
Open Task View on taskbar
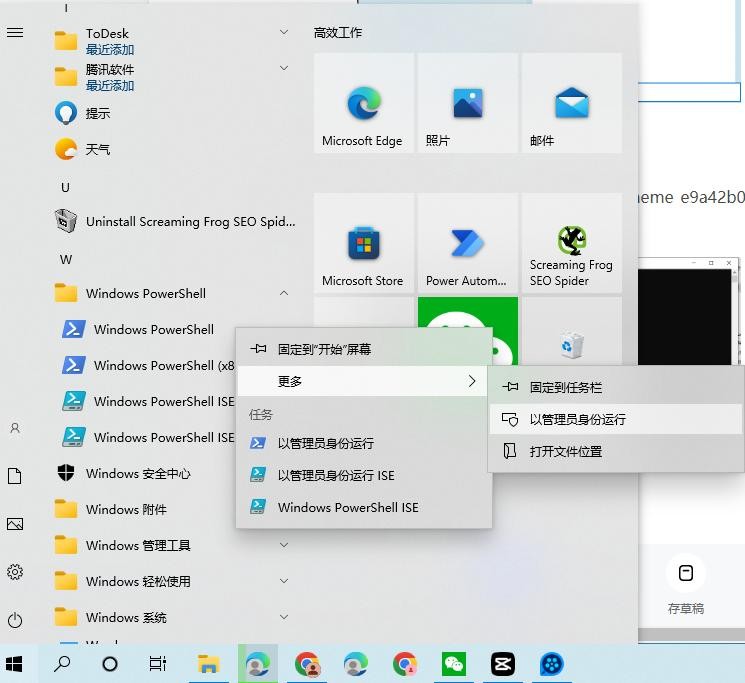tap(157, 664)
